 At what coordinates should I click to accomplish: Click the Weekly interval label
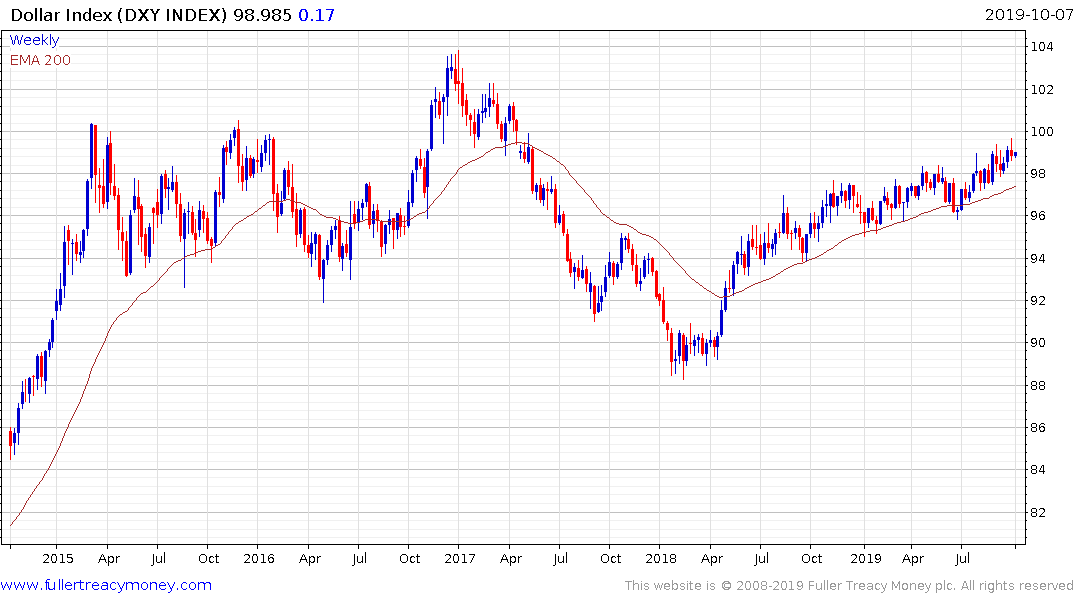(x=34, y=40)
